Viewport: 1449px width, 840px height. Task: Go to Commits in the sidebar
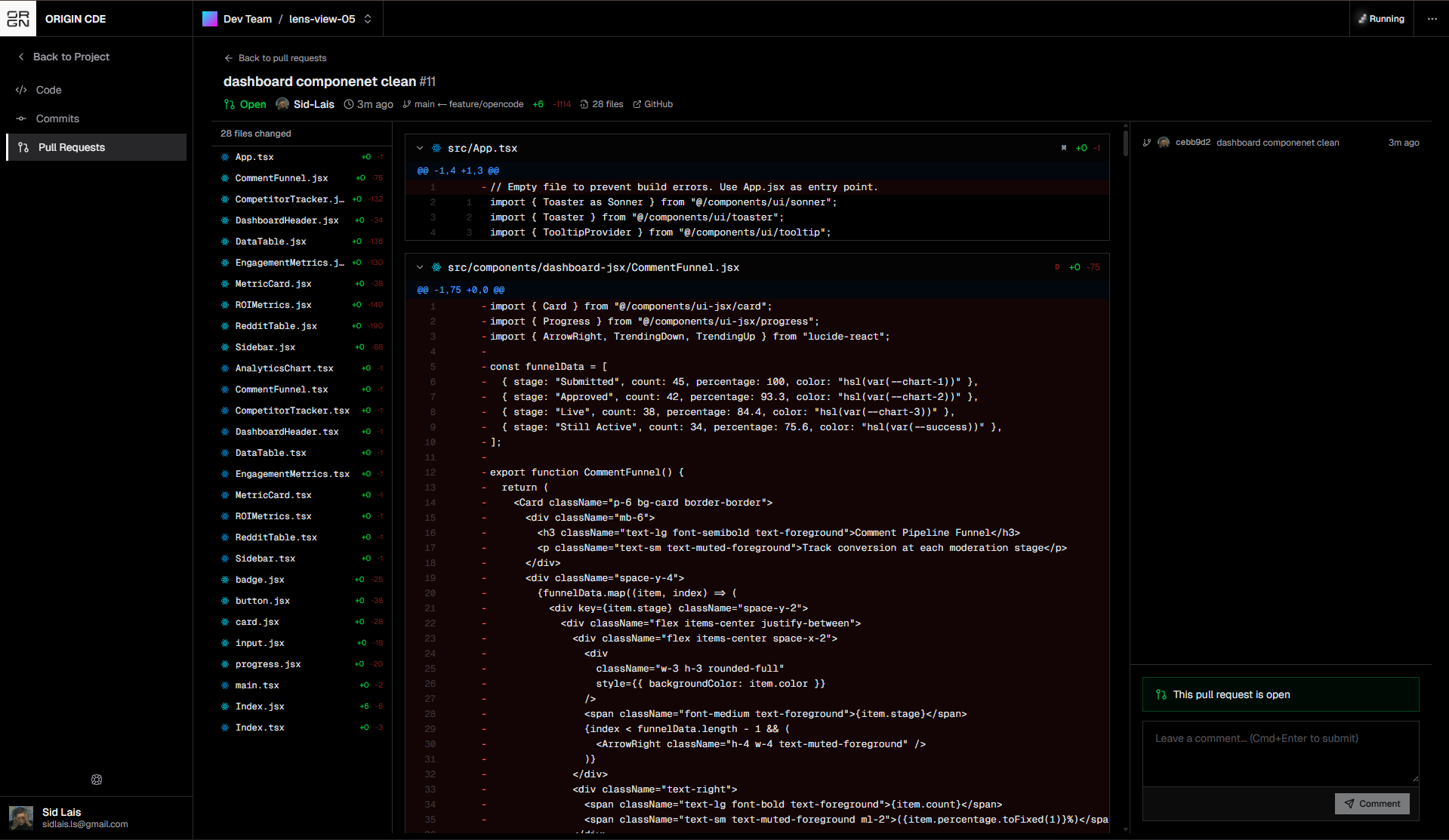57,118
